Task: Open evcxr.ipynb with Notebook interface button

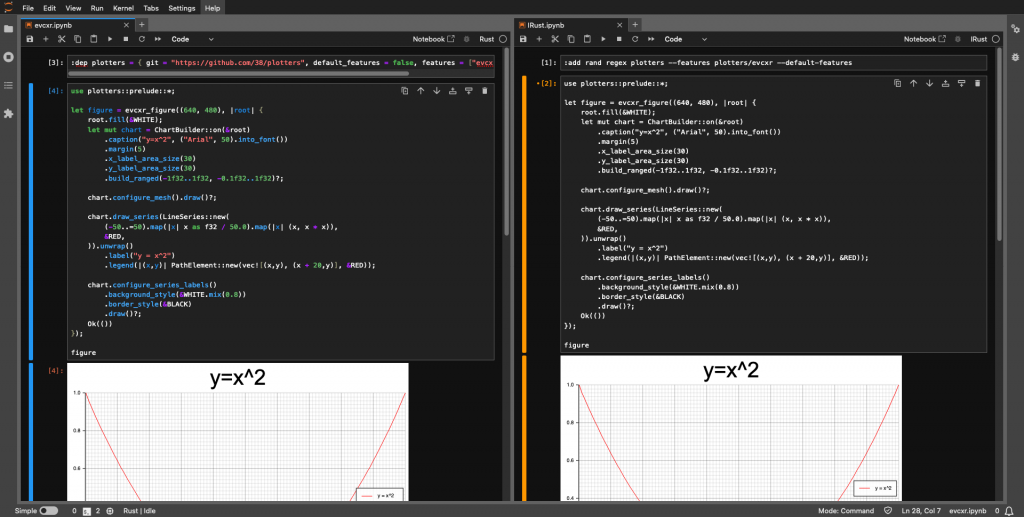Action: 433,39
